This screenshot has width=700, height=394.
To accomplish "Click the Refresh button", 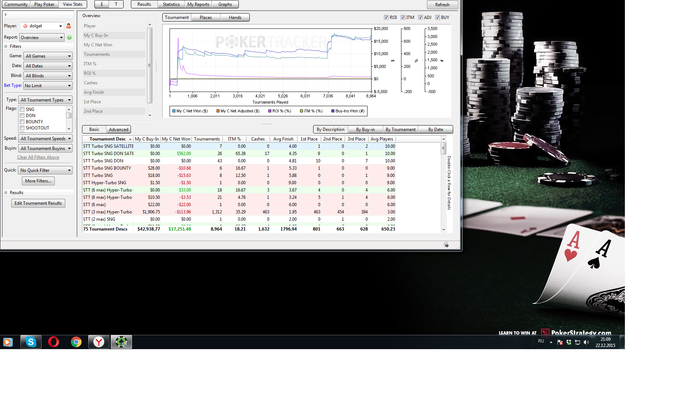I will pos(442,4).
